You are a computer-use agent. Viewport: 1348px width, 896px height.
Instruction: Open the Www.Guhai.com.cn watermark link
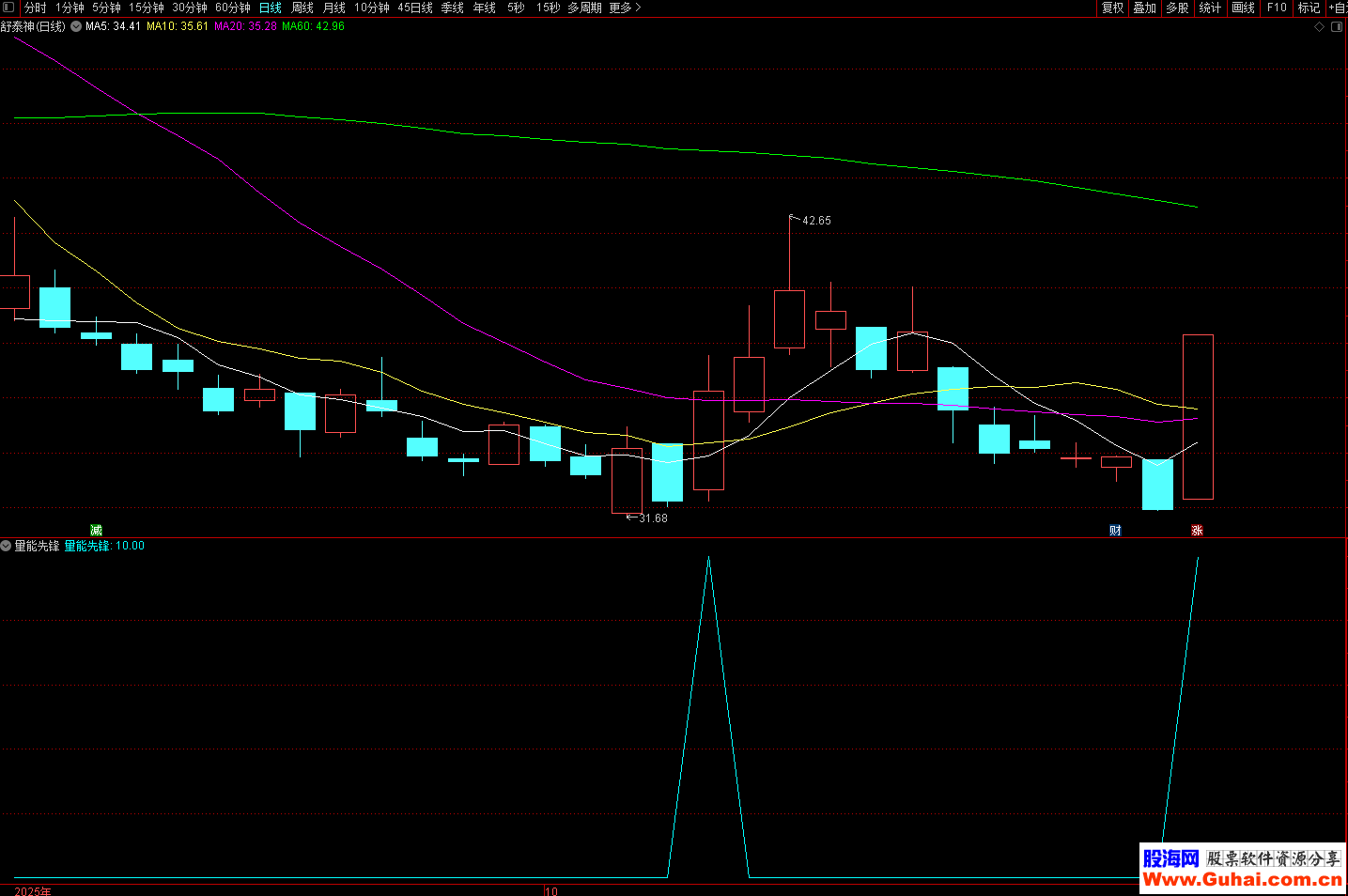(x=1242, y=880)
